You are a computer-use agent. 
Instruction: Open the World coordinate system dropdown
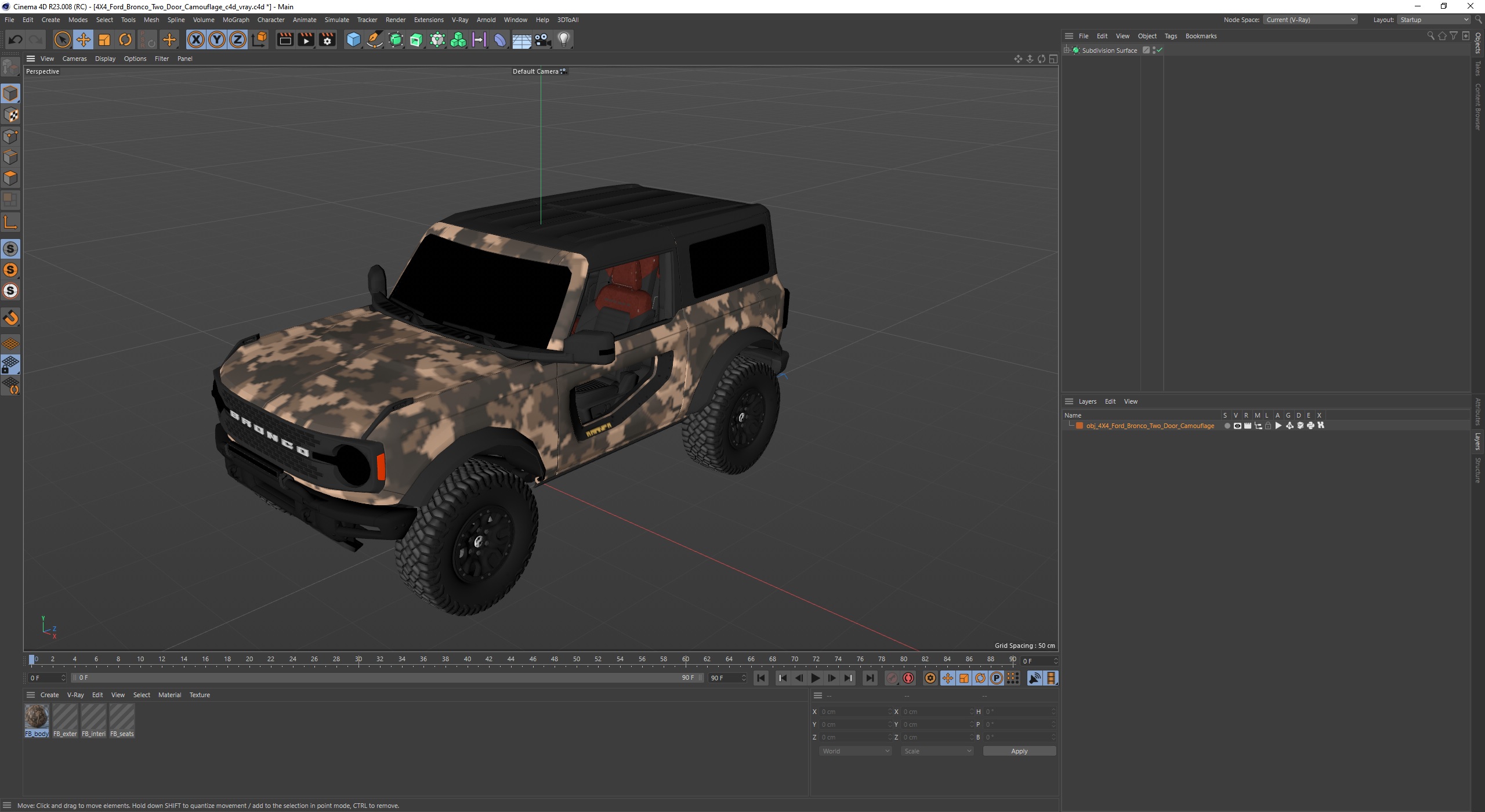[x=855, y=751]
